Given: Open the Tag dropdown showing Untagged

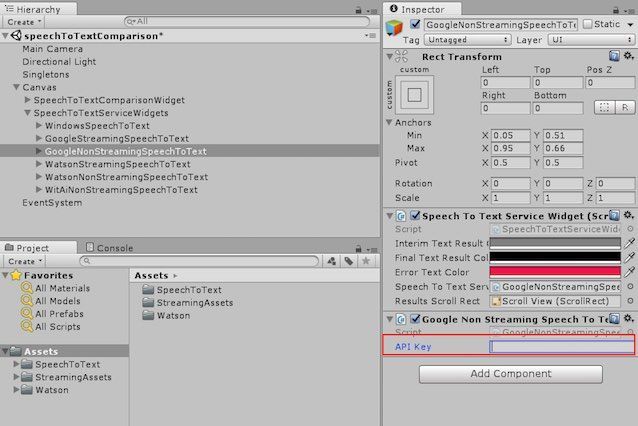Looking at the screenshot, I should point(468,40).
